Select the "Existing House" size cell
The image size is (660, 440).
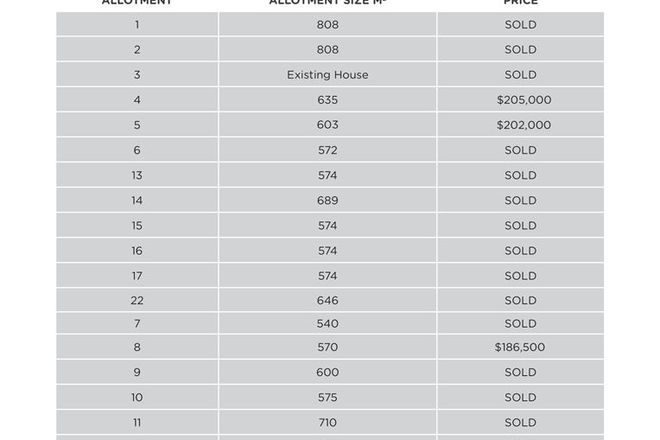coord(327,75)
